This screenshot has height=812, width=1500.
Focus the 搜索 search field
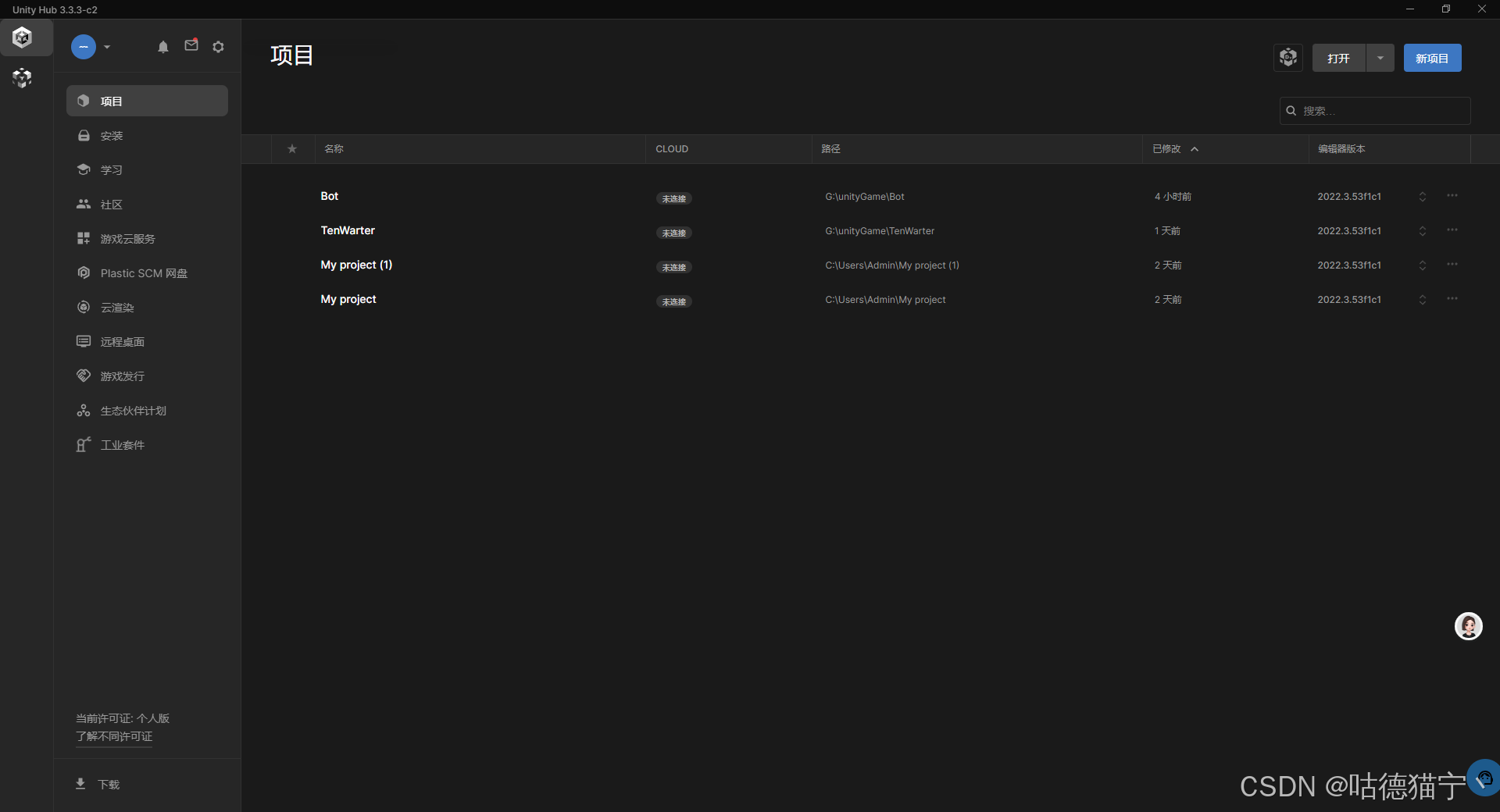click(1375, 111)
